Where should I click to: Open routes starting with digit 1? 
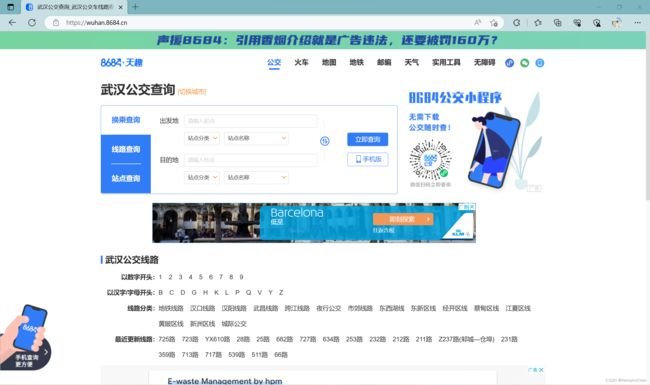coord(160,277)
